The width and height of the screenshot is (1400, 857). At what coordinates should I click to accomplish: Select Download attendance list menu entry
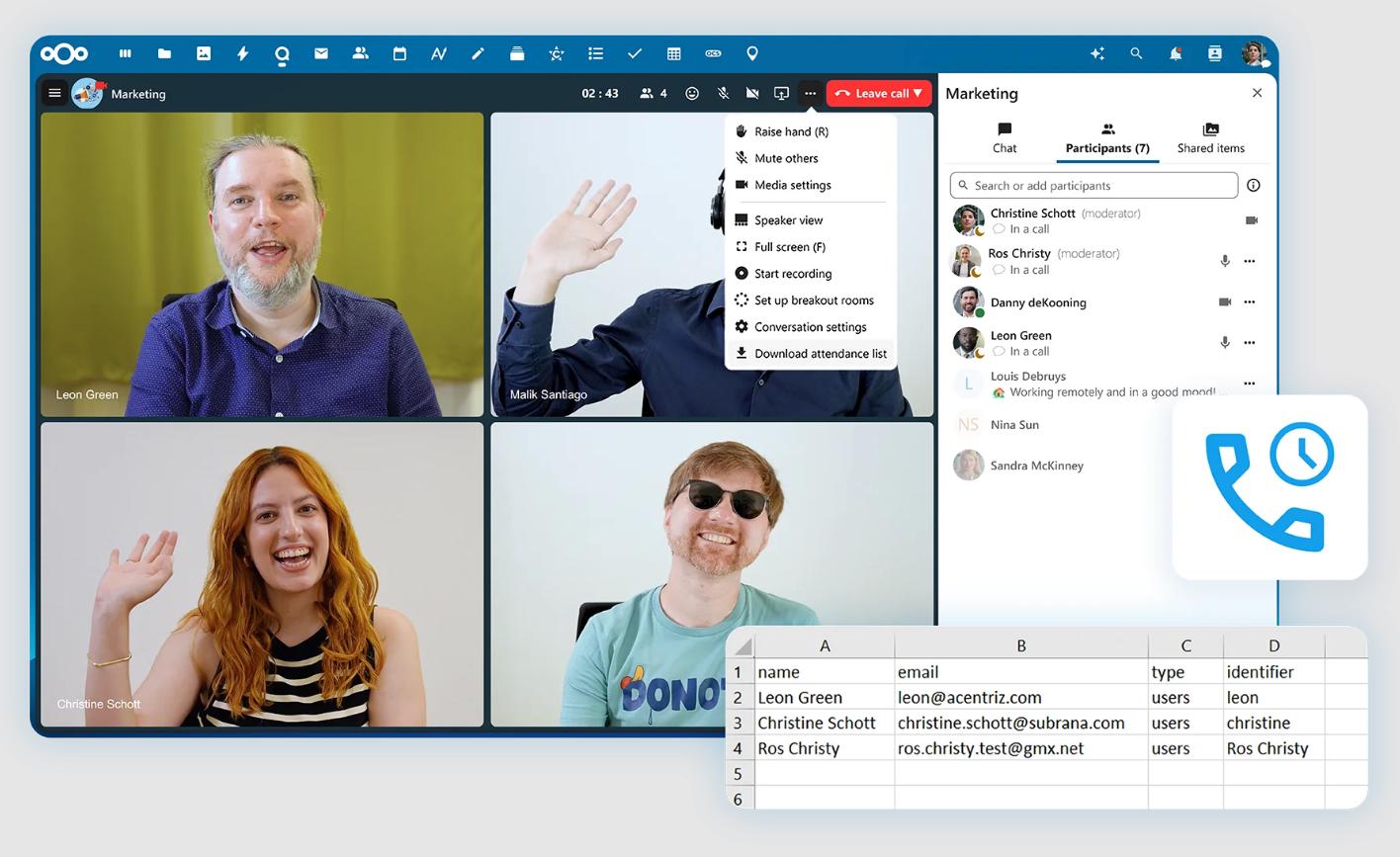(x=810, y=353)
